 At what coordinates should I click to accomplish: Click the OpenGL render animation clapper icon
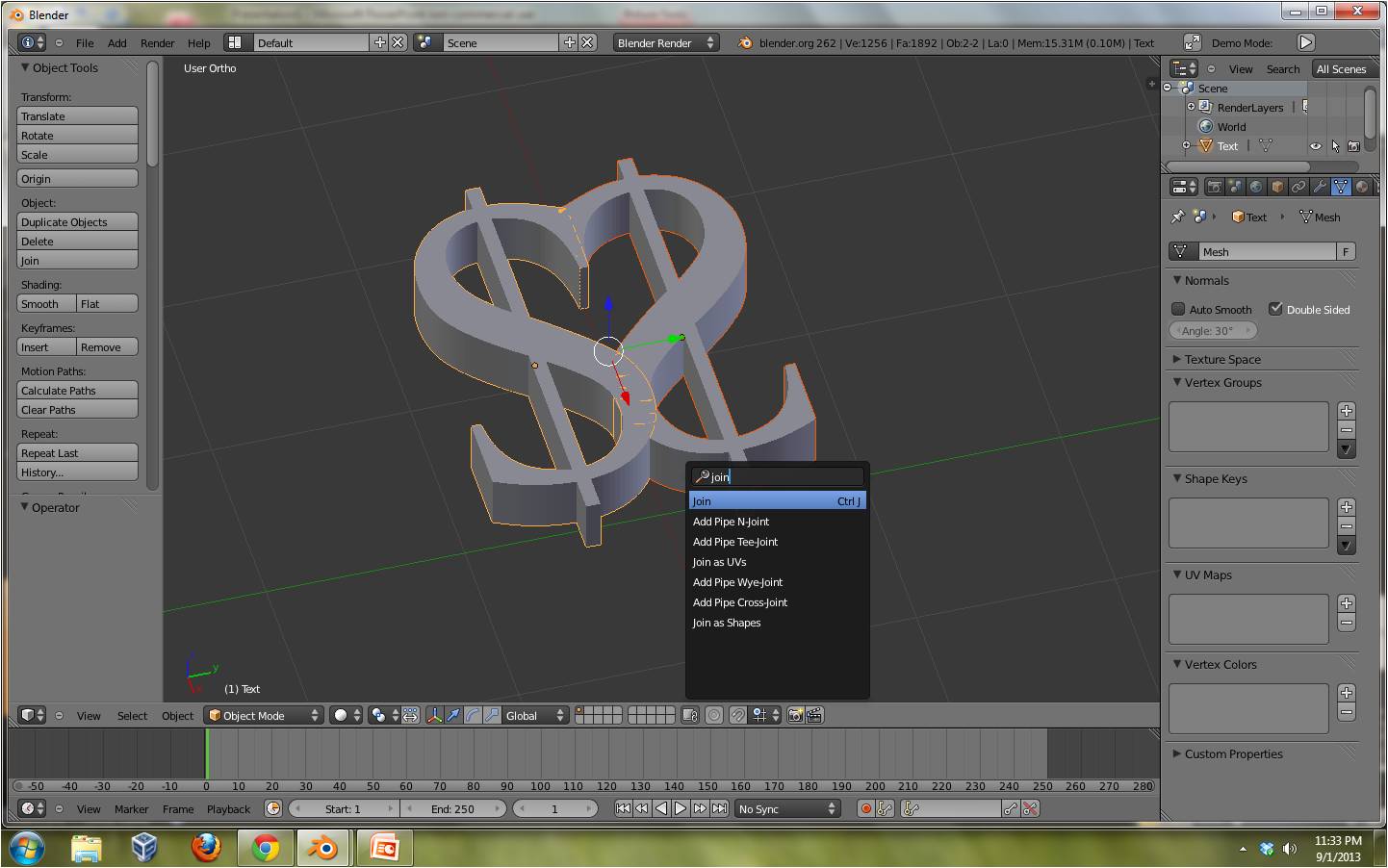tap(814, 715)
